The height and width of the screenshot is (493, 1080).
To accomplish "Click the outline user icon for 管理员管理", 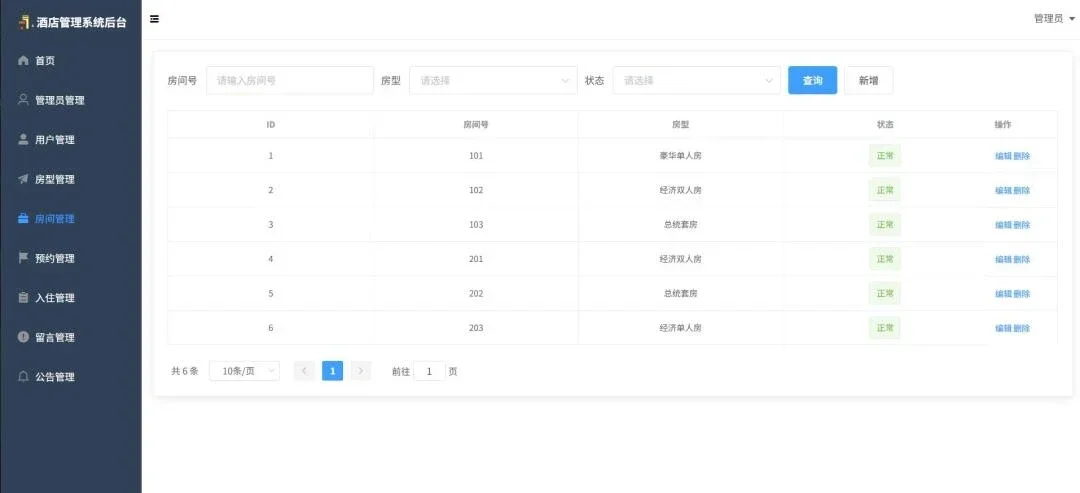I will 23,100.
